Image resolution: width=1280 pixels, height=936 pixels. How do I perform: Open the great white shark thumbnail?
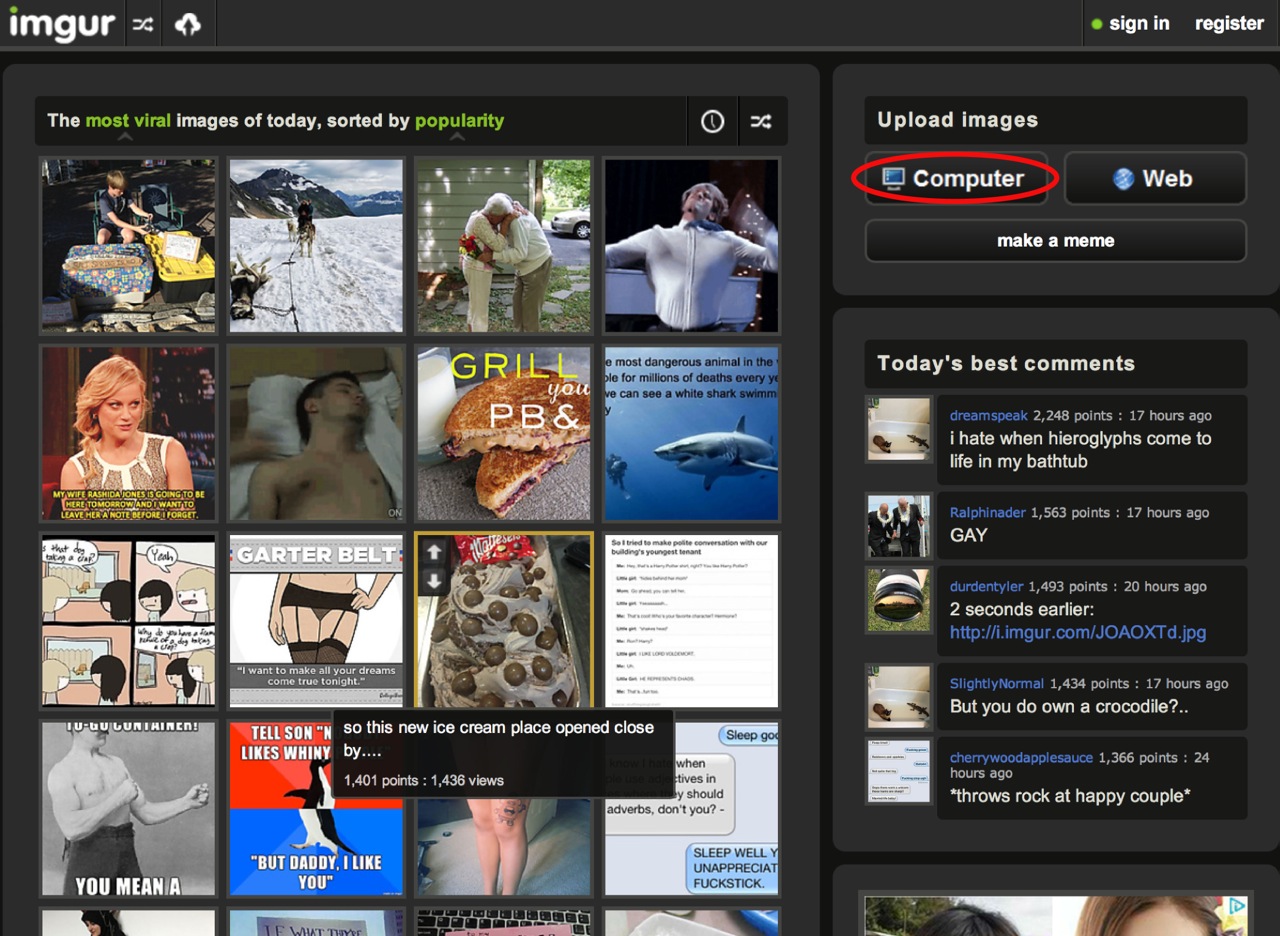[691, 434]
